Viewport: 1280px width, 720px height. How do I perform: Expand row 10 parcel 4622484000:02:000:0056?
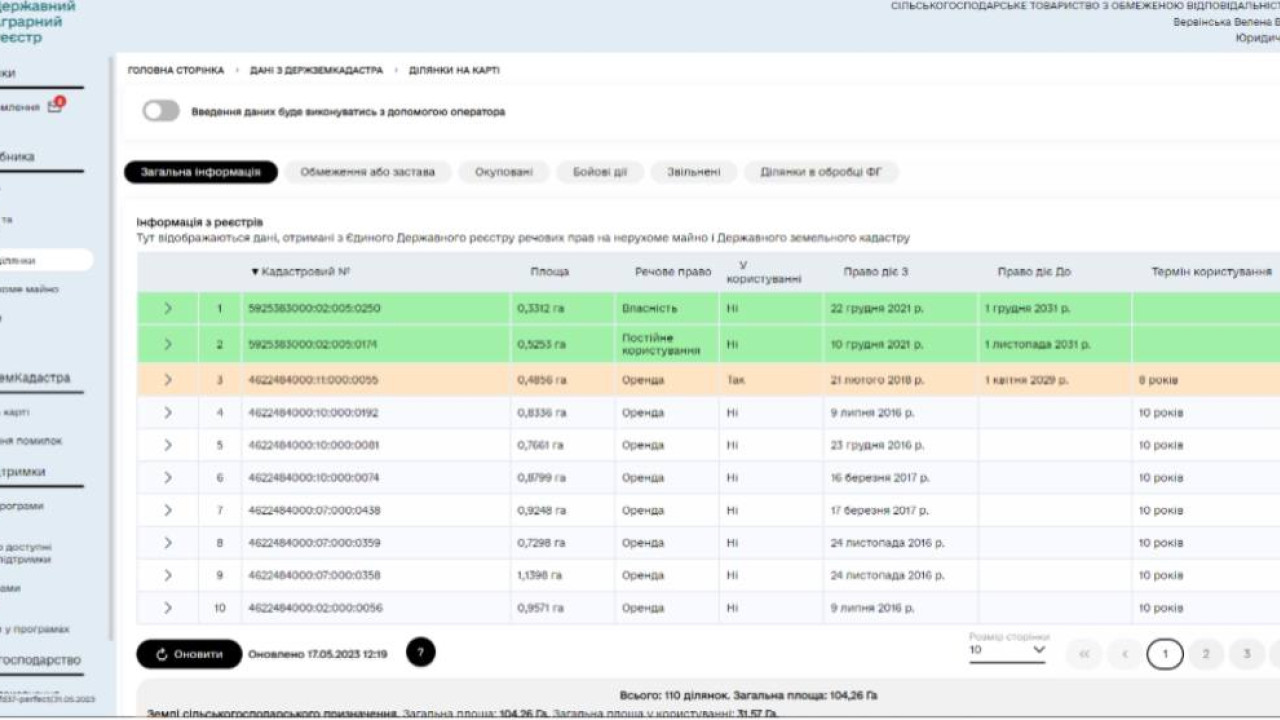point(168,608)
